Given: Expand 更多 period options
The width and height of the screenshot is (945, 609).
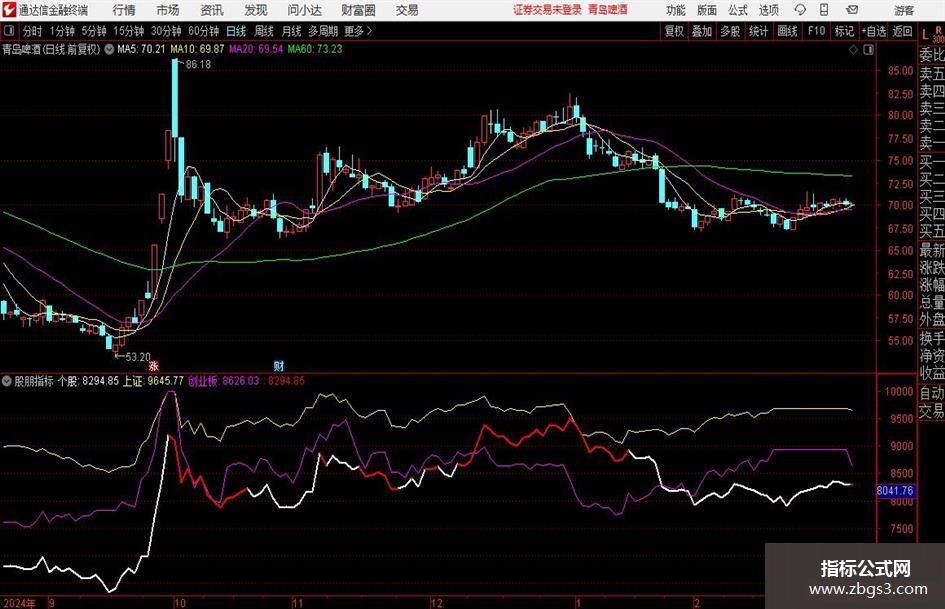Looking at the screenshot, I should pos(358,31).
